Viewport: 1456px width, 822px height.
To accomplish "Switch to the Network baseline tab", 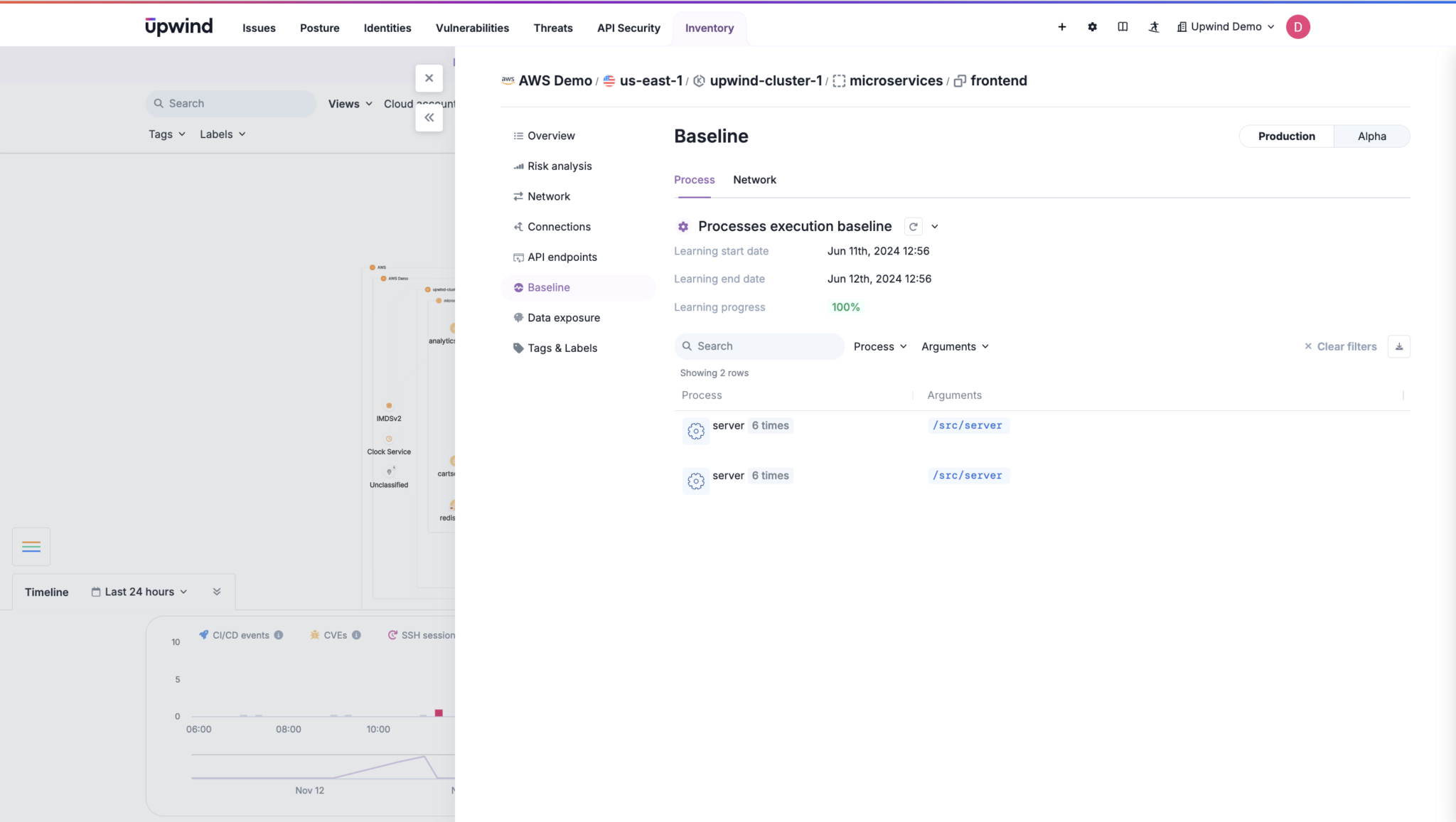I will pyautogui.click(x=754, y=180).
